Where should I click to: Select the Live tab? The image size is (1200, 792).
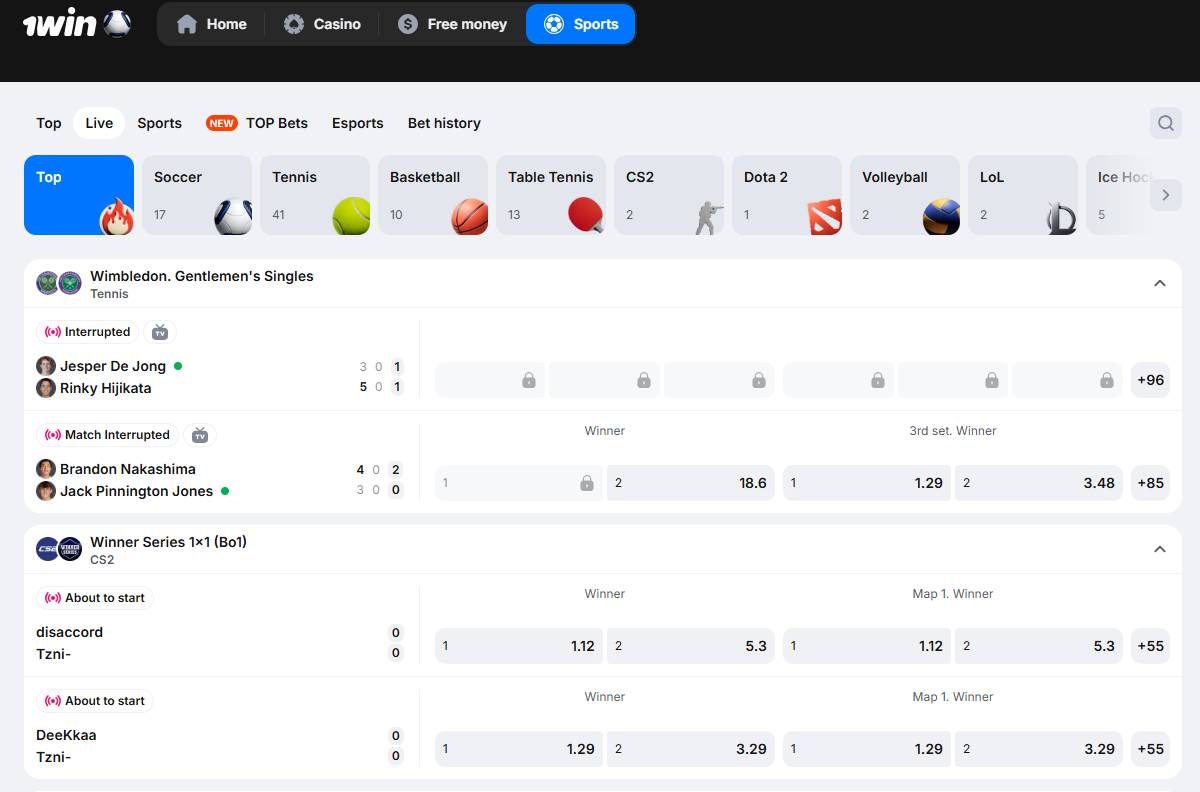tap(99, 123)
